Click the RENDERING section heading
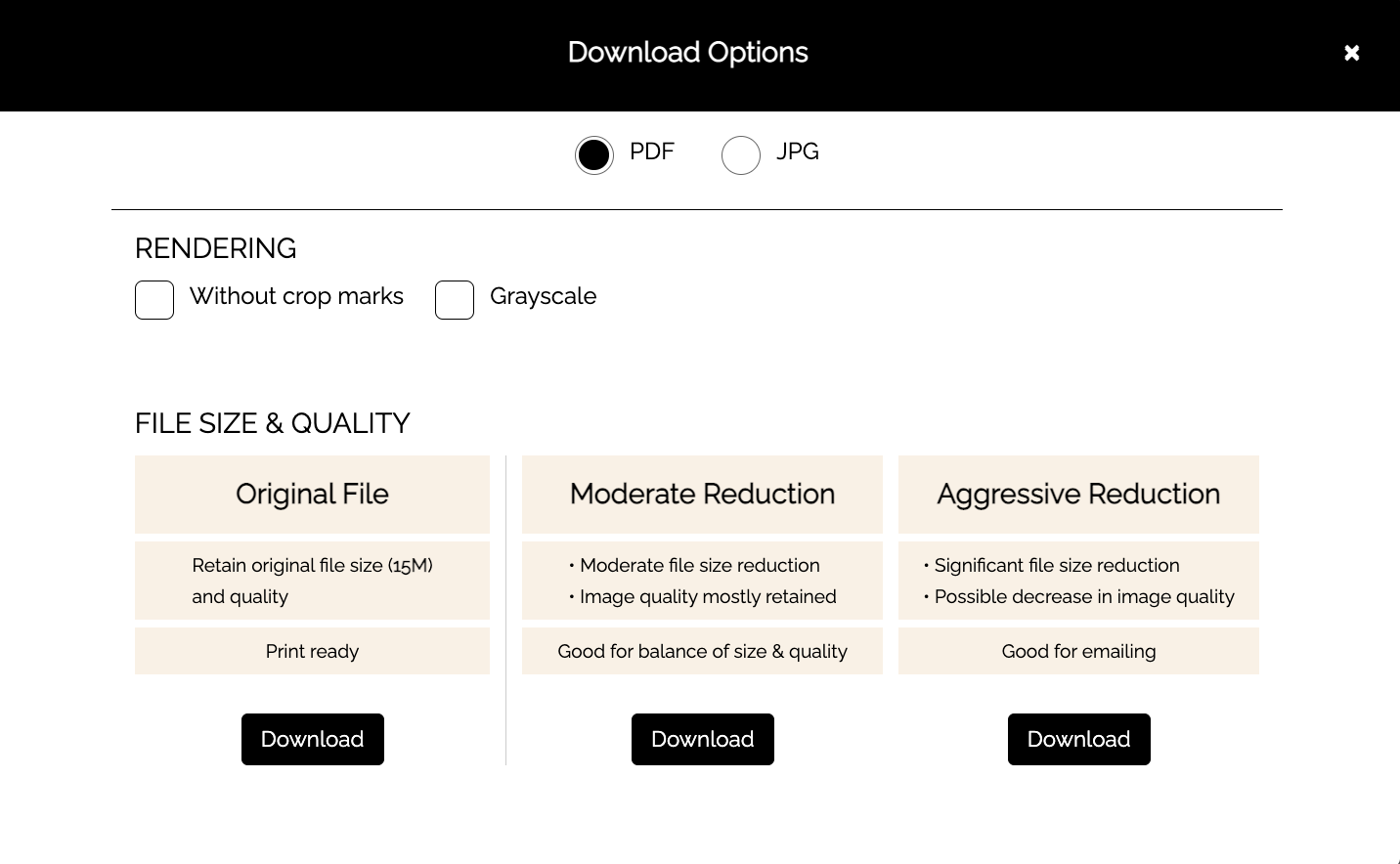This screenshot has height=864, width=1400. pos(215,248)
